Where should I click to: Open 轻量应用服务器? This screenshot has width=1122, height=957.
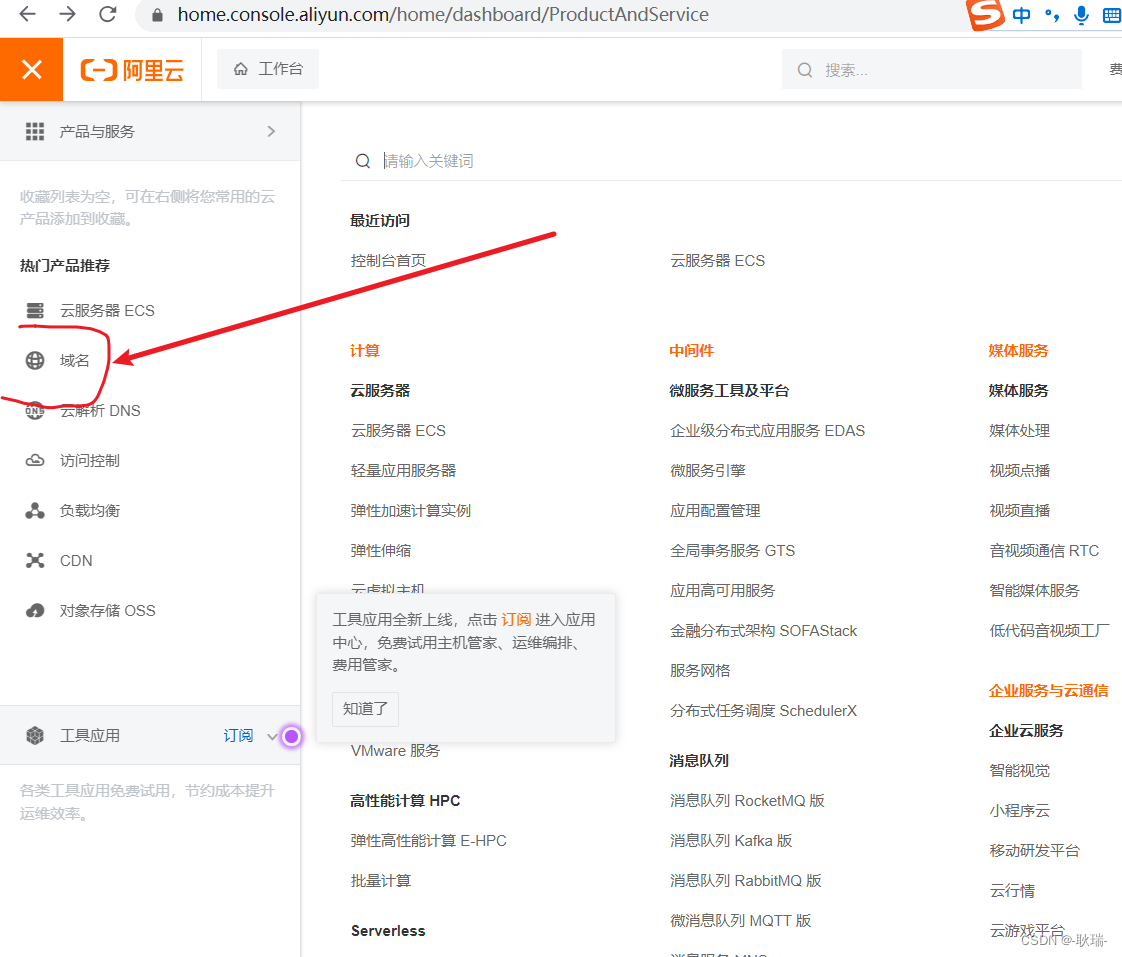(404, 471)
